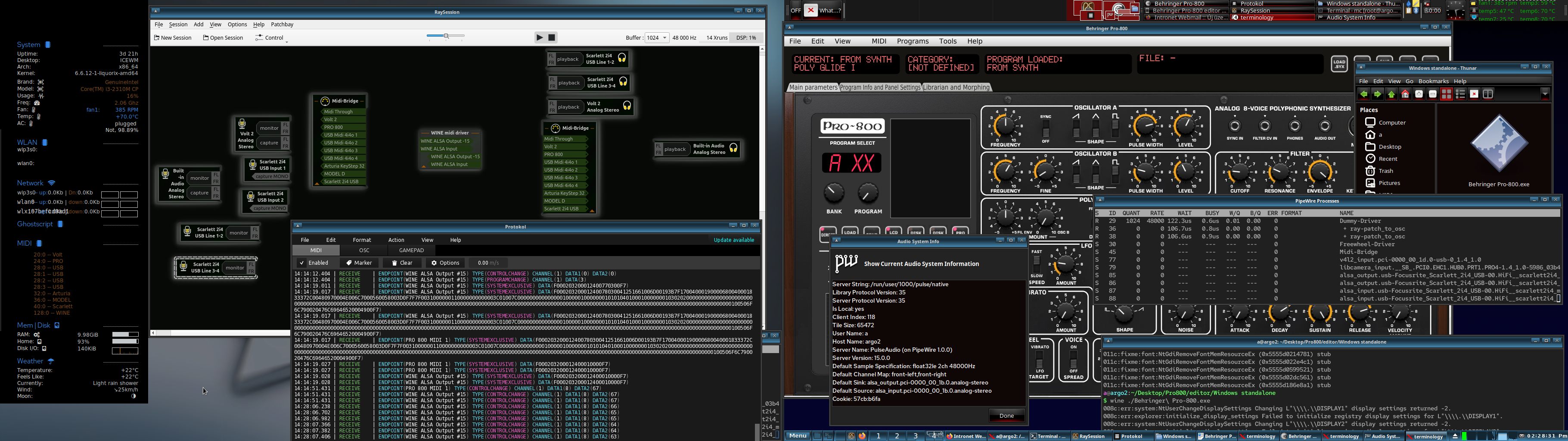Image resolution: width=1568 pixels, height=441 pixels.
Task: Open home folder via Thunar toolbar house icon
Action: pos(1406,94)
